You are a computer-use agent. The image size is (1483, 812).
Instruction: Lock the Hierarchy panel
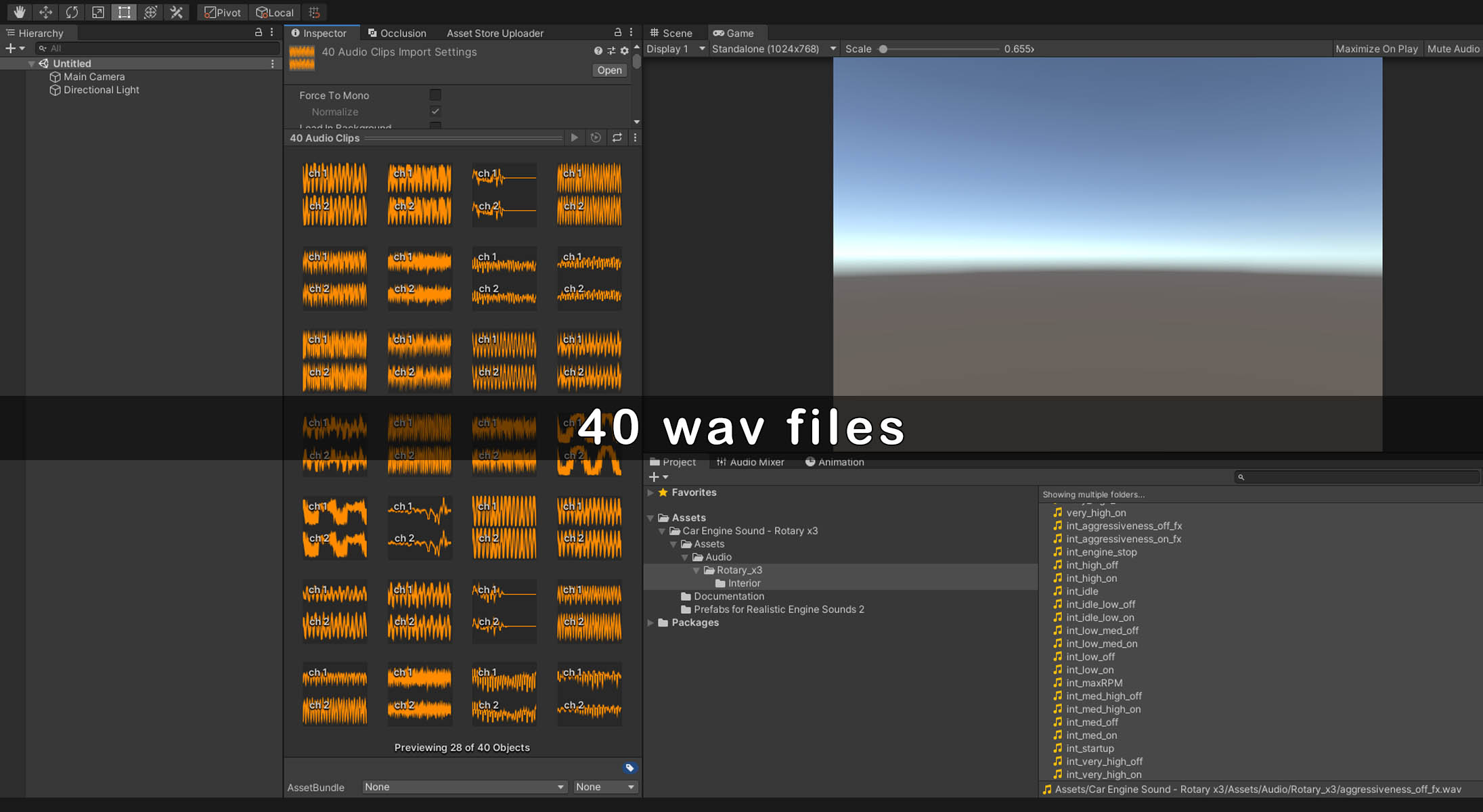click(258, 32)
